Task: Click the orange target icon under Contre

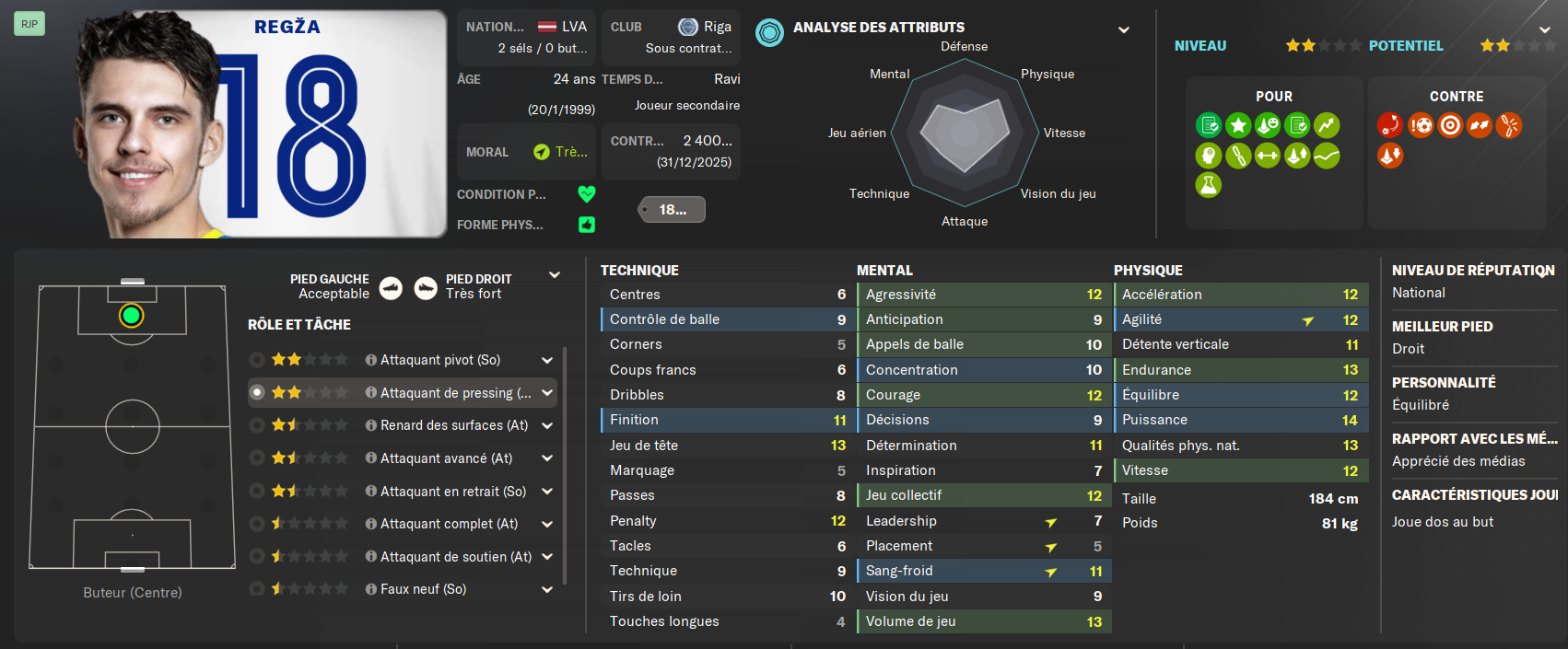Action: tap(1450, 125)
